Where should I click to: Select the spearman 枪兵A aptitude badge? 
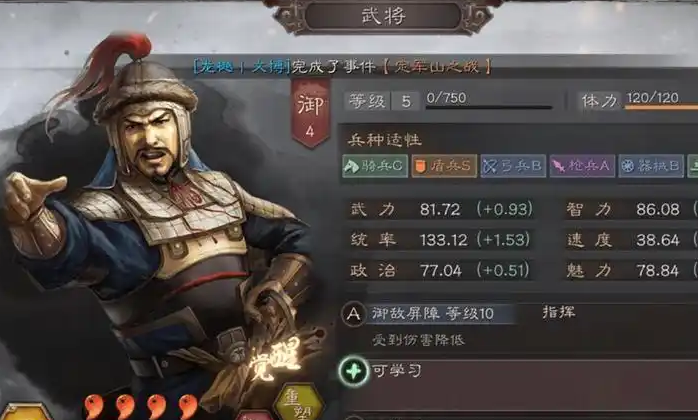point(582,166)
